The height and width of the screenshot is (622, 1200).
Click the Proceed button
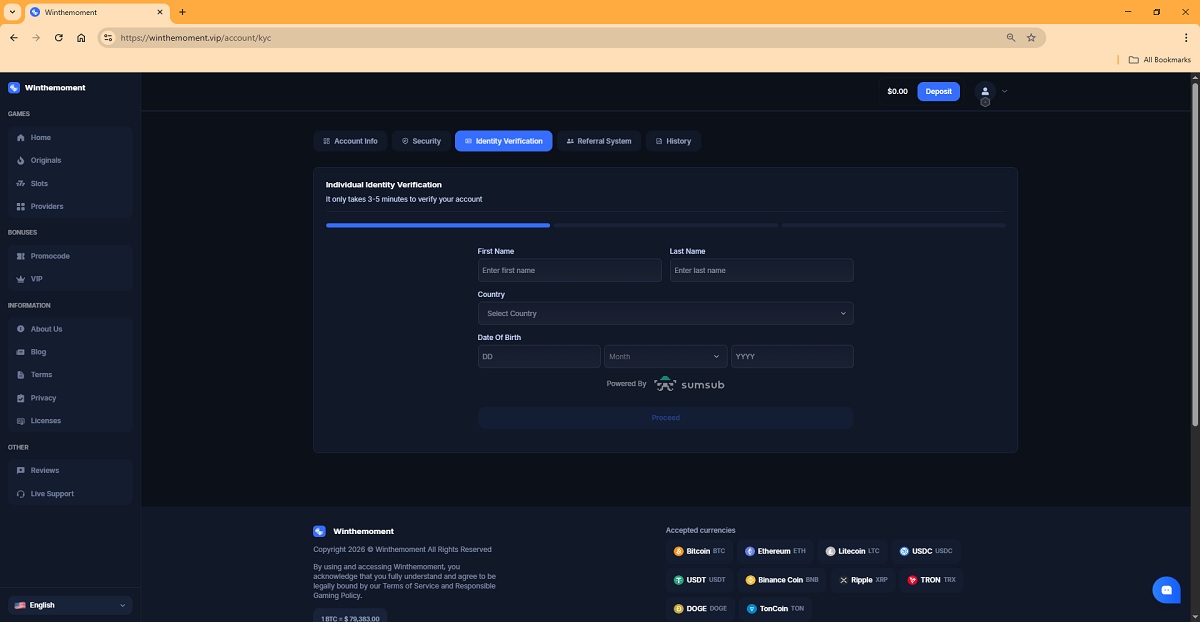665,418
